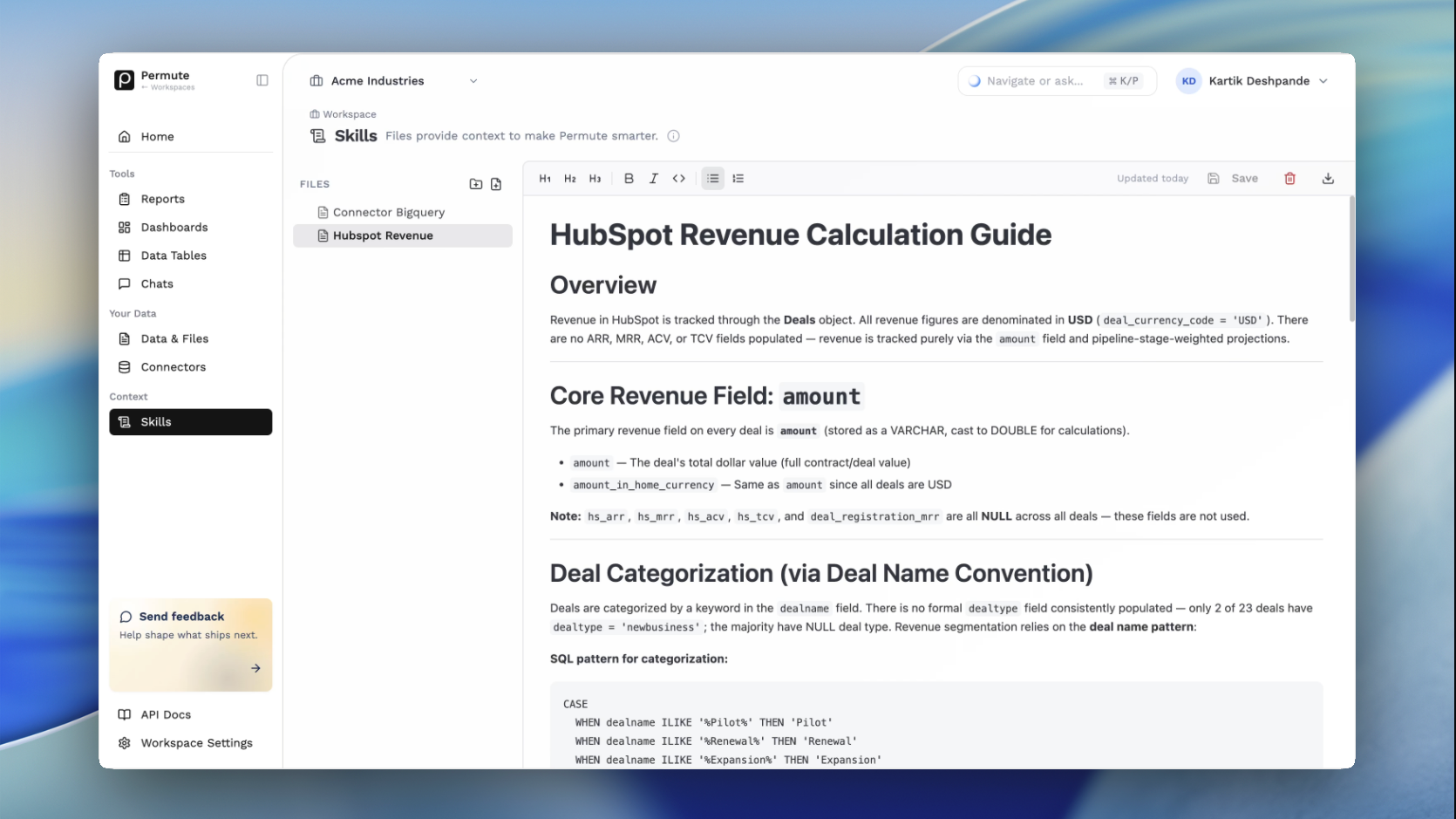Open Workspace Settings
The height and width of the screenshot is (819, 1456).
point(191,743)
